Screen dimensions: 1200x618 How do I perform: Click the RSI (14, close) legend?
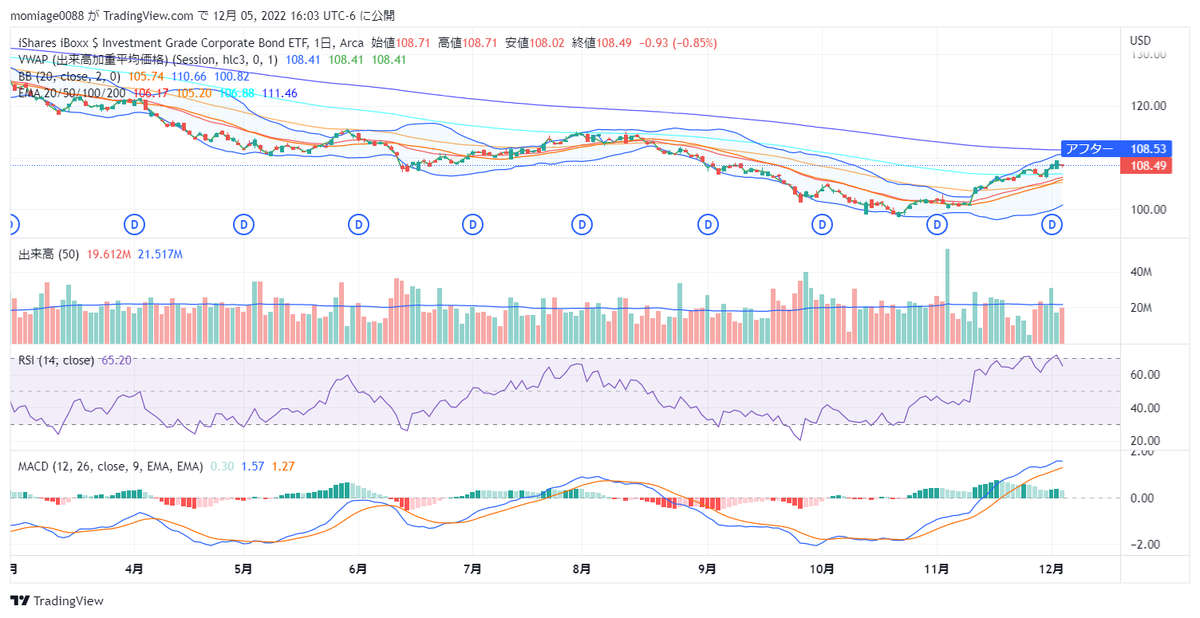point(56,360)
